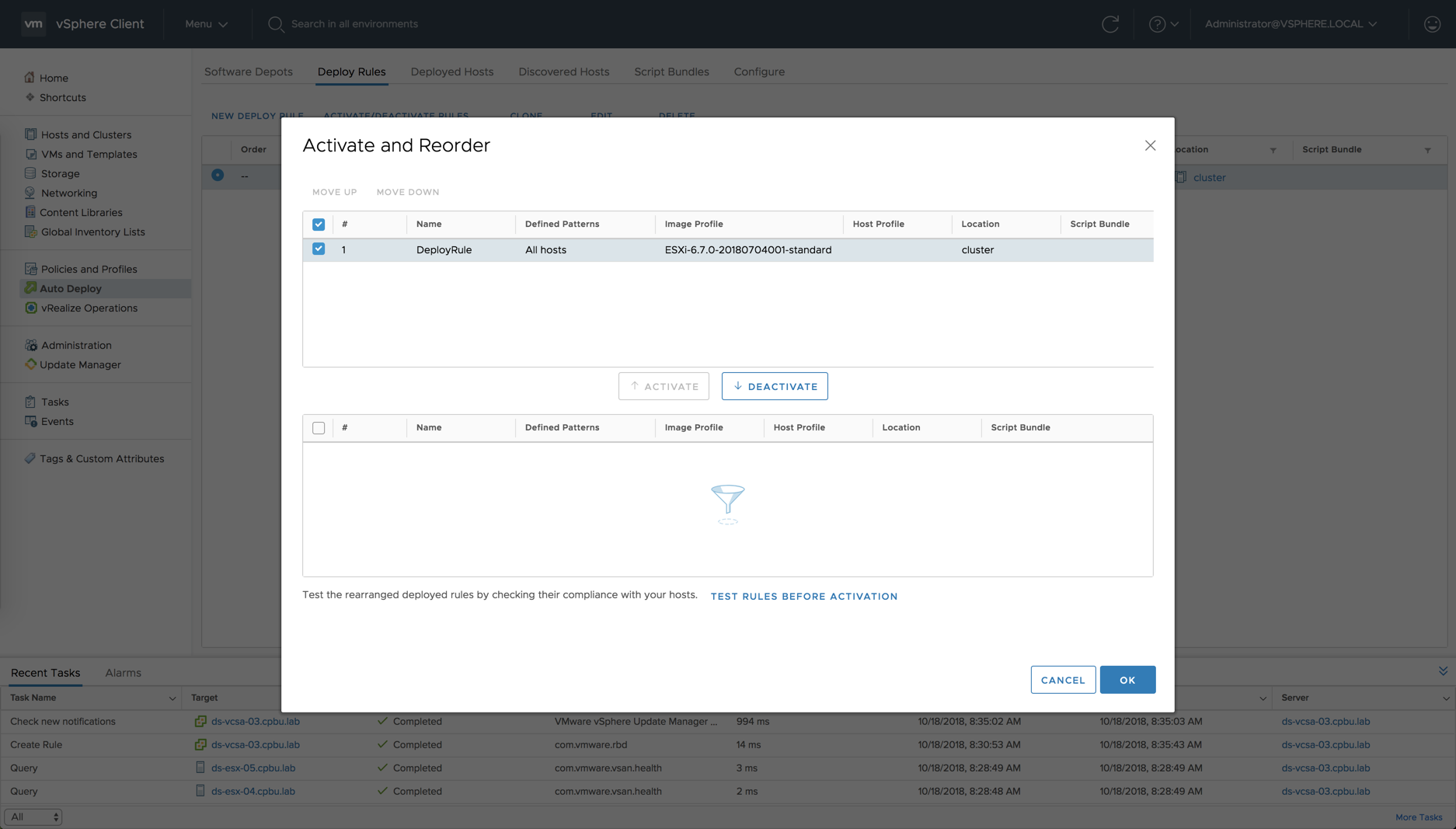Screen dimensions: 1456x829
Task: Switch to Discovered Hosts tab
Action: click(564, 71)
